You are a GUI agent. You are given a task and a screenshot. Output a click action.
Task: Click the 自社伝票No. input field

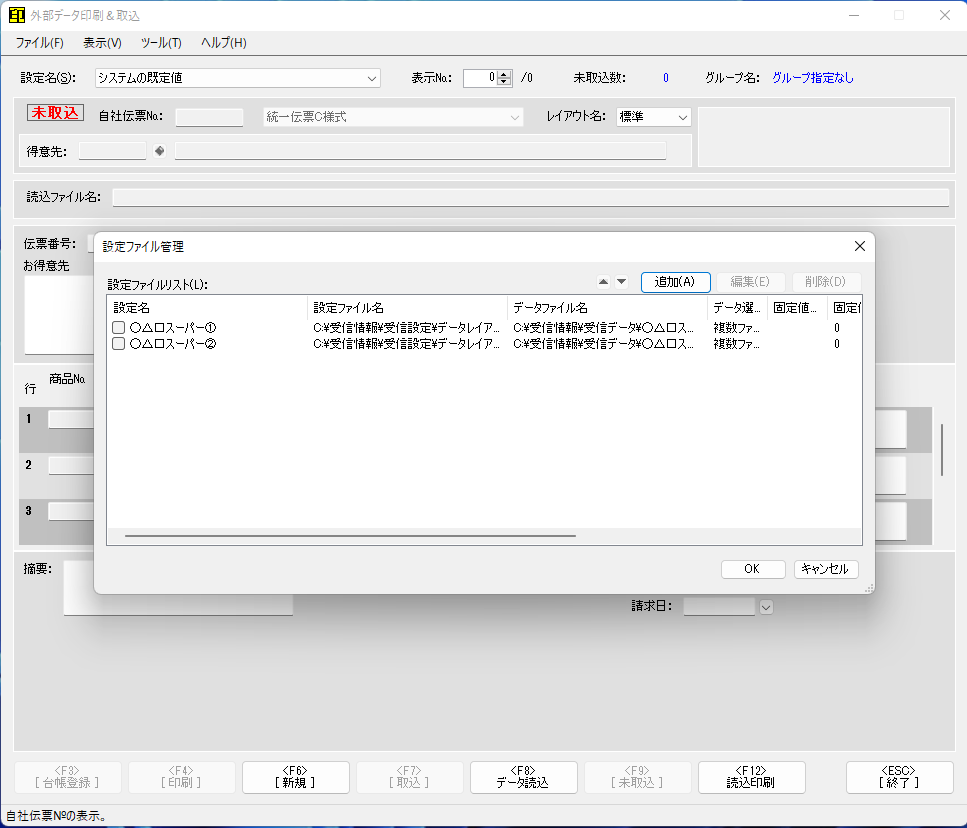click(x=209, y=117)
